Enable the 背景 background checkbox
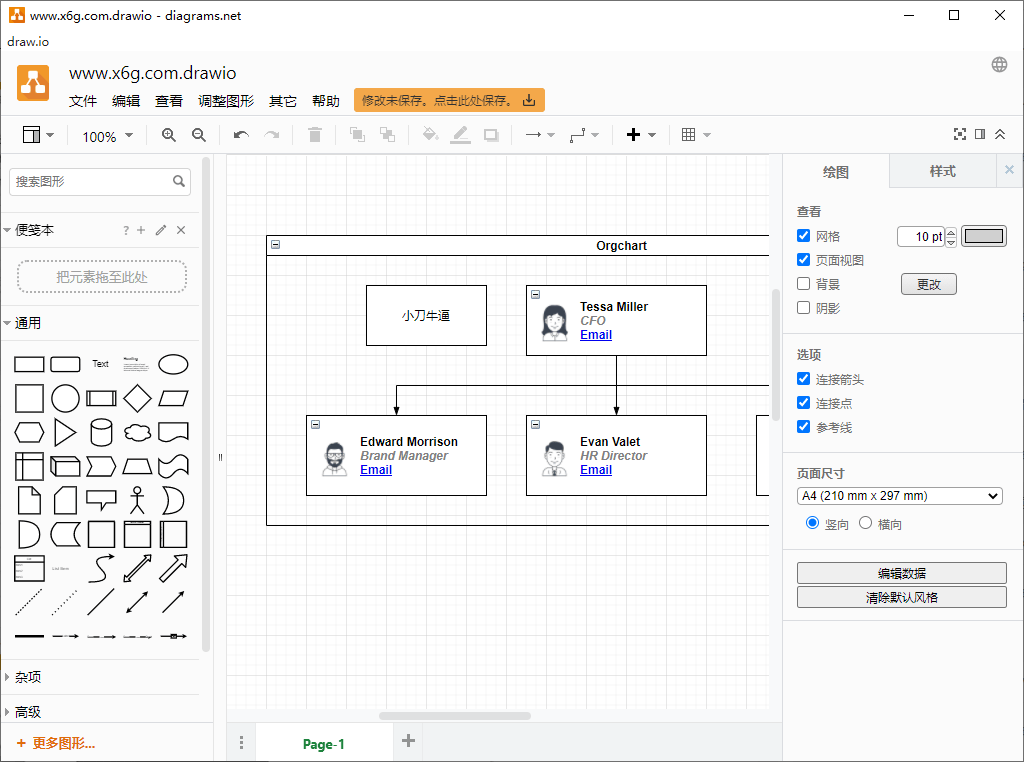 point(803,283)
